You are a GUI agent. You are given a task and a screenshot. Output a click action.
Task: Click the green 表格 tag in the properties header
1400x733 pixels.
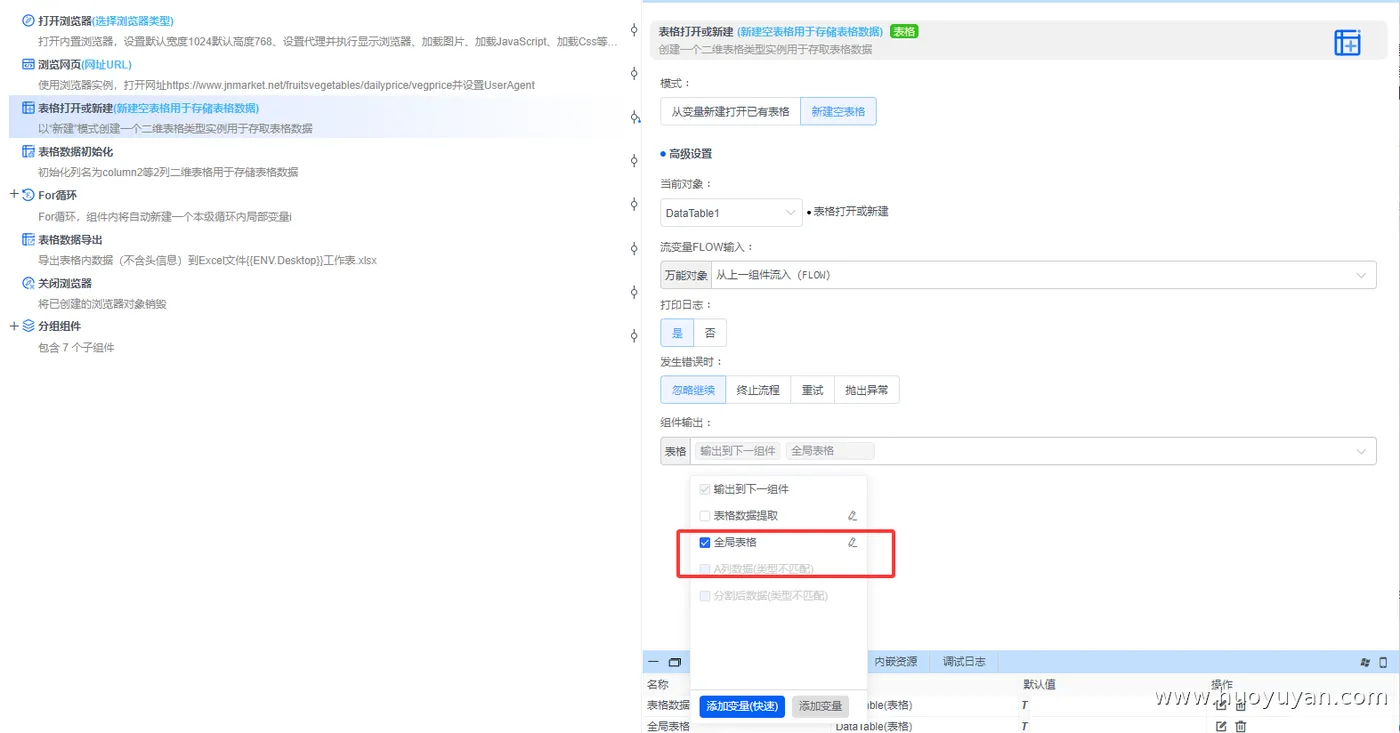(x=904, y=32)
